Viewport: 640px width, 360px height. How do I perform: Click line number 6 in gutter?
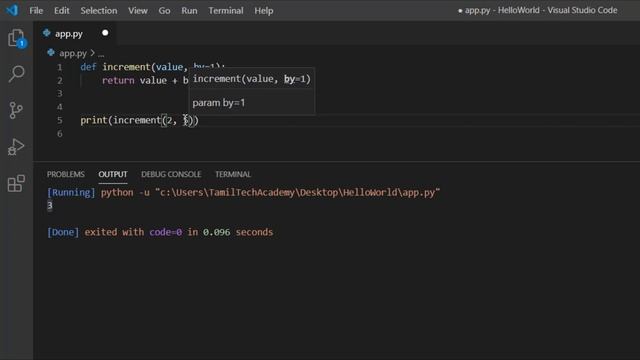tap(60, 133)
